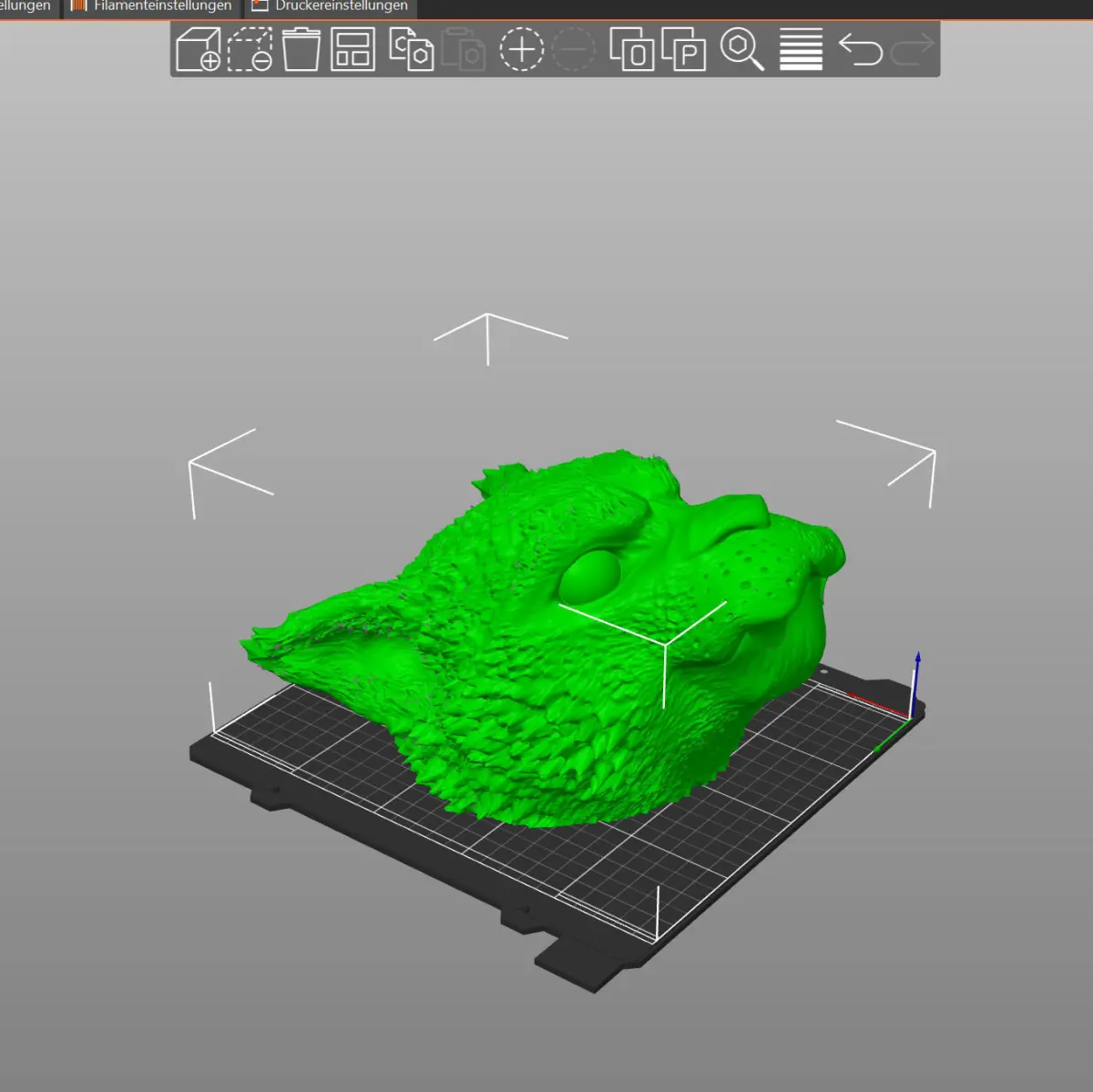Toggle the variable layer height icon

(802, 49)
